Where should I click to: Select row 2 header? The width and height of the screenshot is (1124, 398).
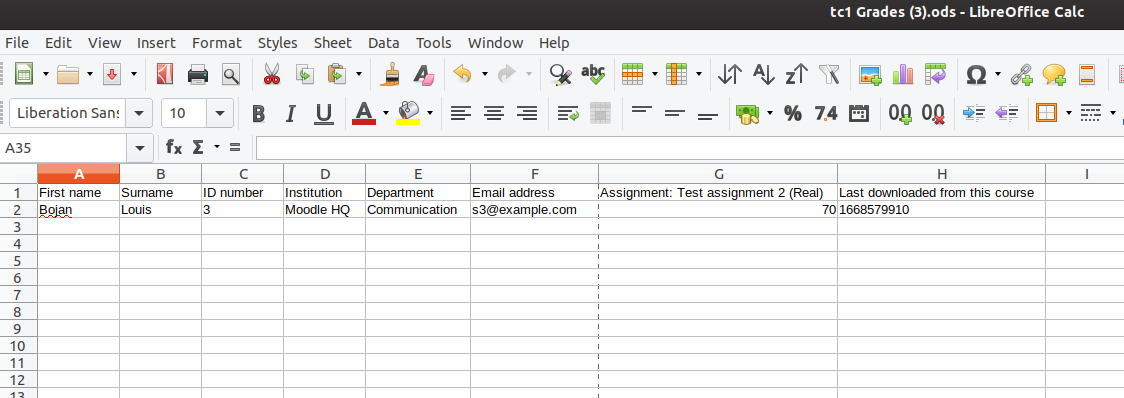[x=19, y=210]
